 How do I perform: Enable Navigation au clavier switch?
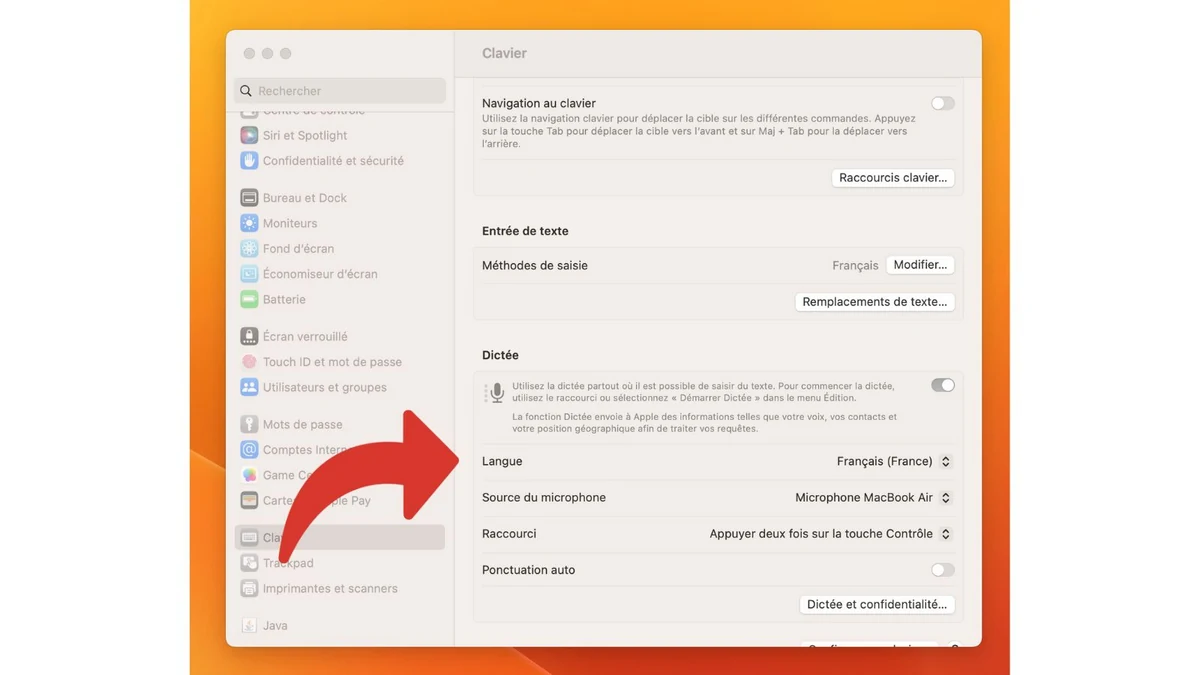coord(943,103)
